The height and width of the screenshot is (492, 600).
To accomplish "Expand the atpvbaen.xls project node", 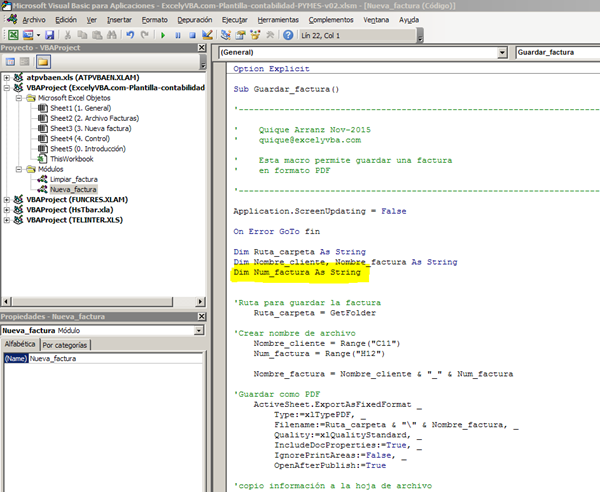I will (7, 77).
